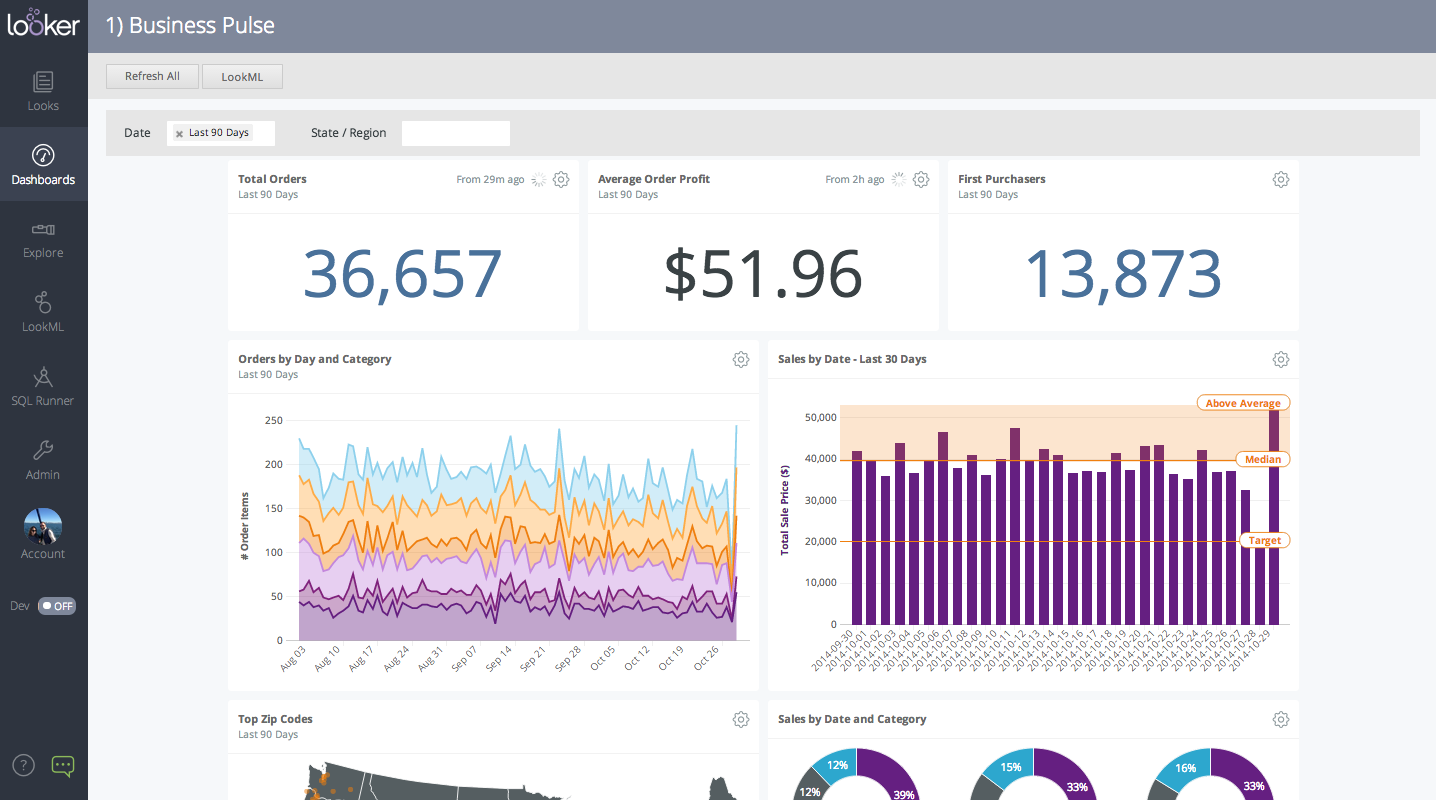The height and width of the screenshot is (800, 1436).
Task: Click the Average Order Profit title
Action: [654, 179]
